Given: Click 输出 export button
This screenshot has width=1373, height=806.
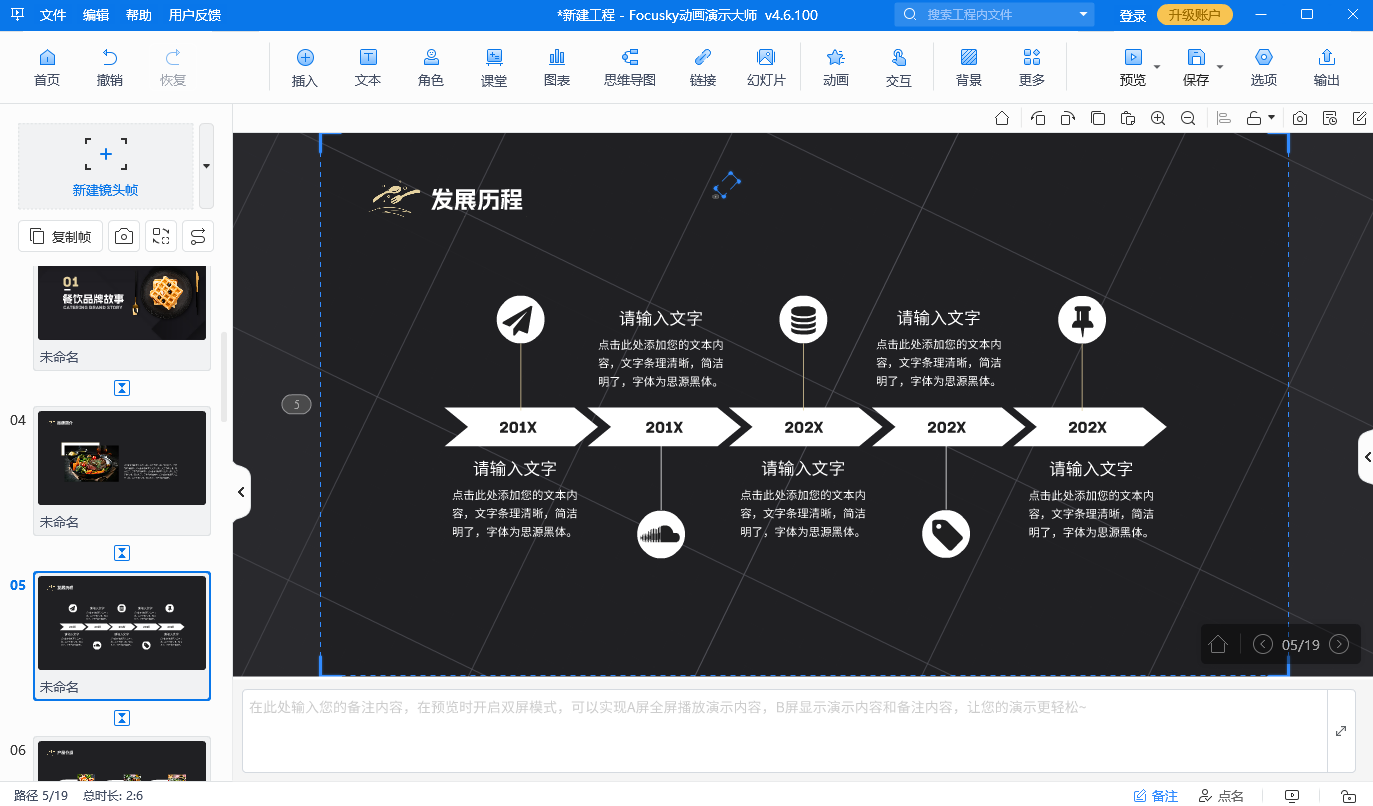Looking at the screenshot, I should 1327,67.
